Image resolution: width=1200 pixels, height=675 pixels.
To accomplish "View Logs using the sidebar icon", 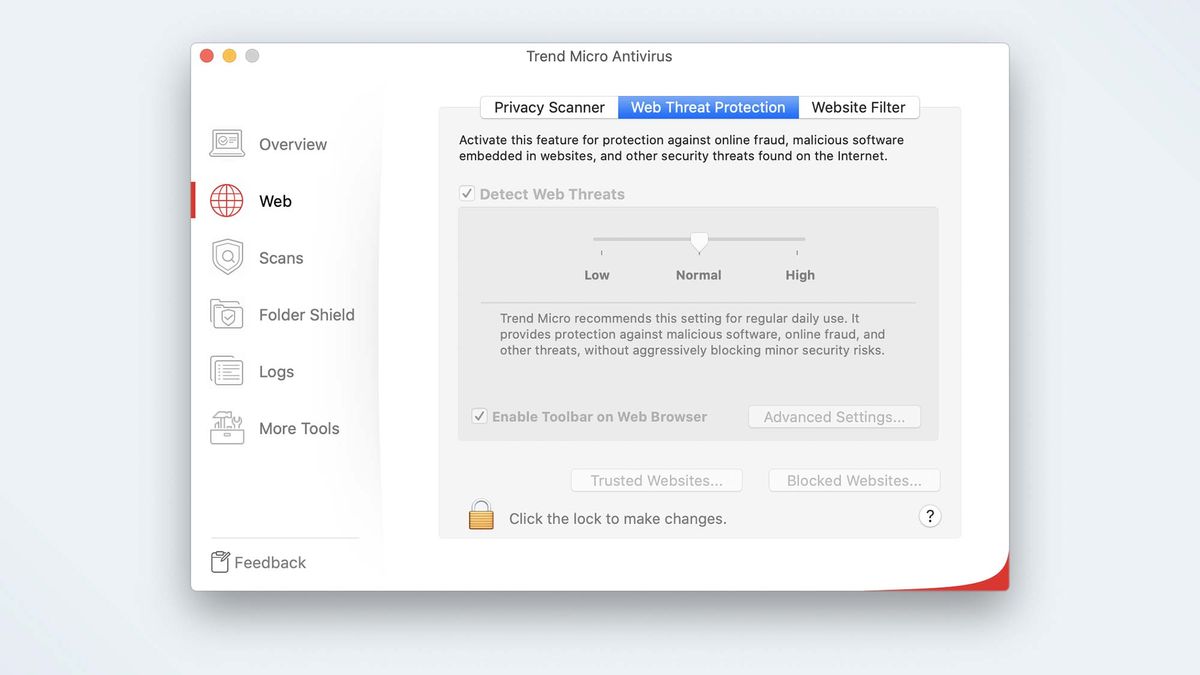I will point(227,371).
